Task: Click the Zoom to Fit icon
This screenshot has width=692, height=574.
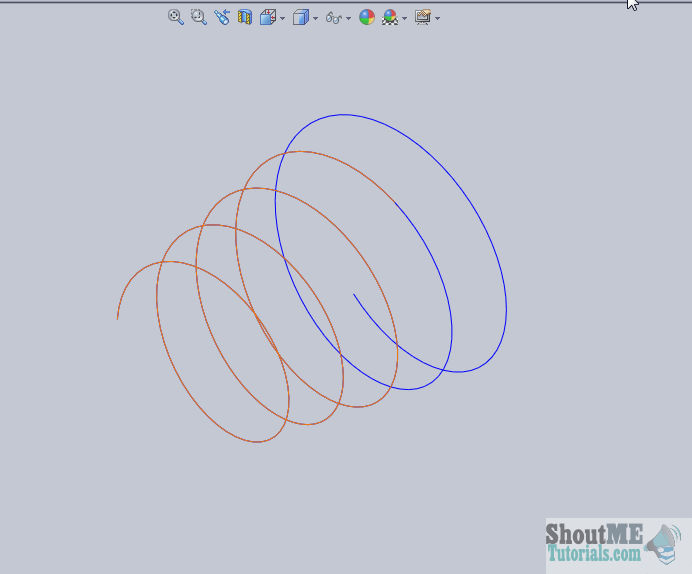Action: (x=176, y=17)
